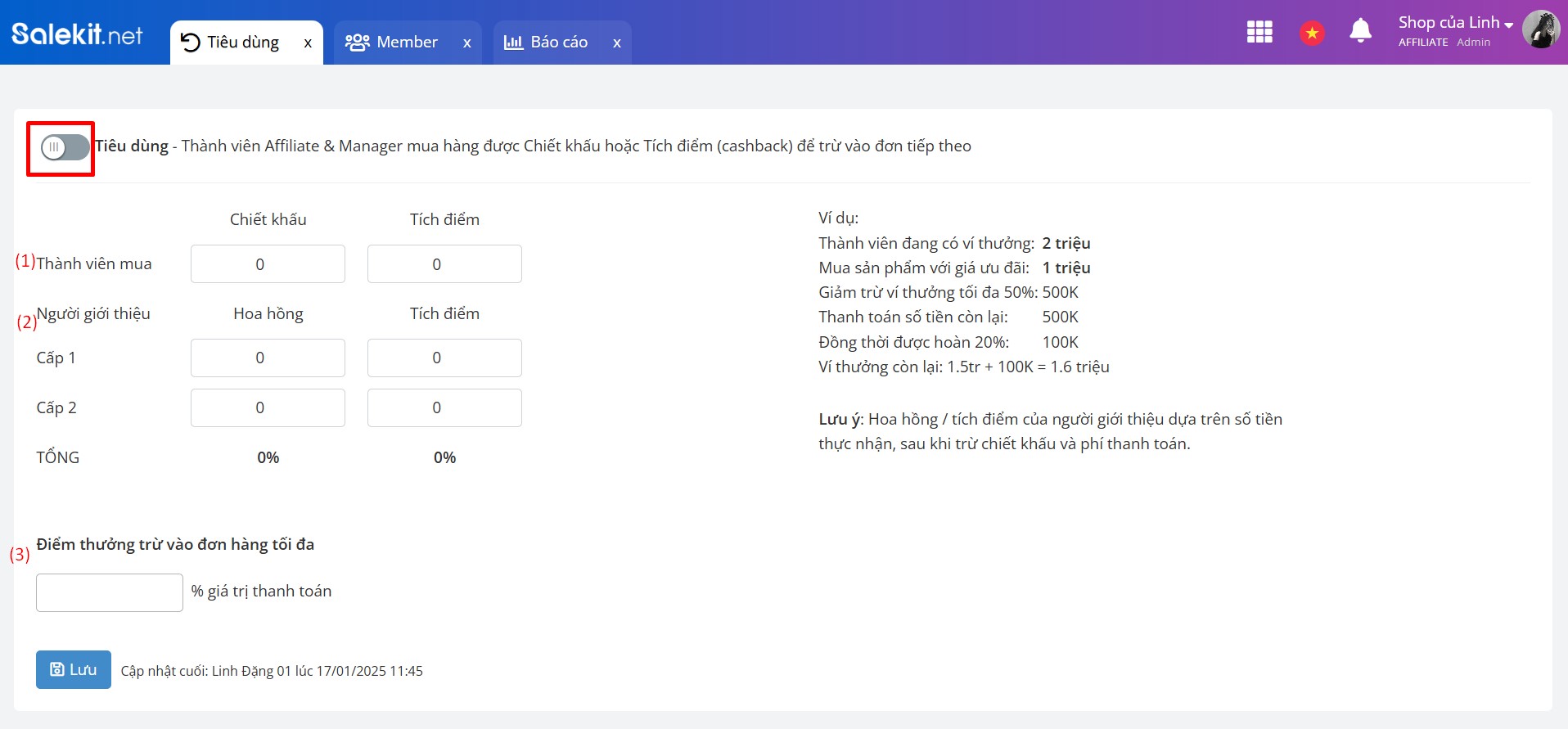Open the notifications bell
This screenshot has width=1568, height=729.
(1360, 31)
